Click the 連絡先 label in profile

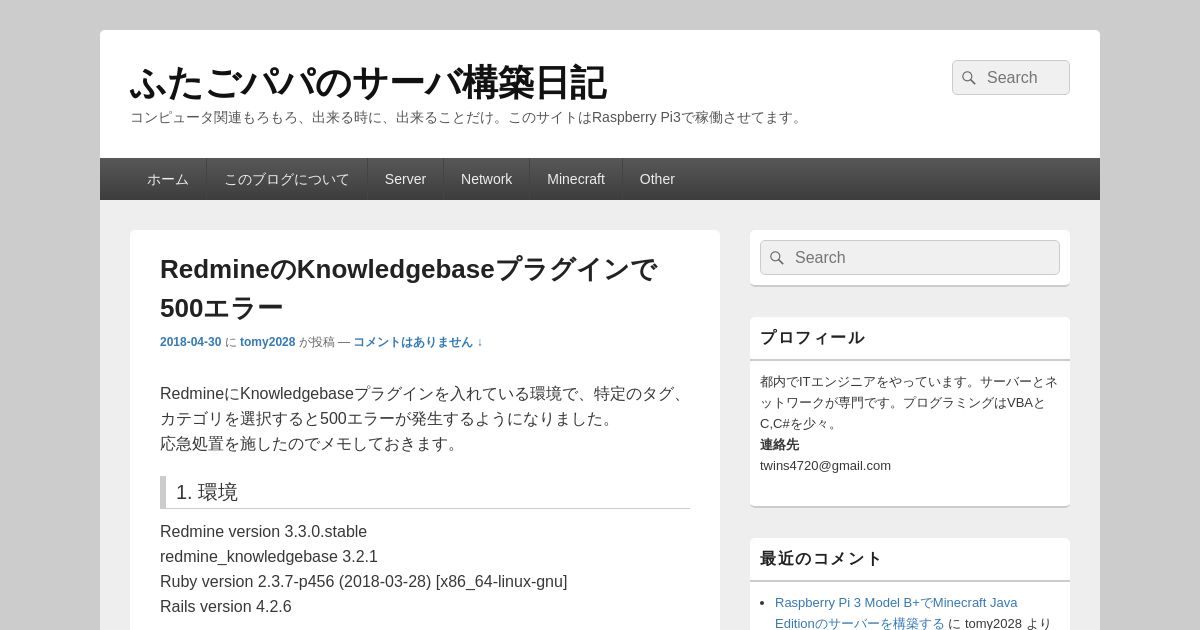coord(779,444)
